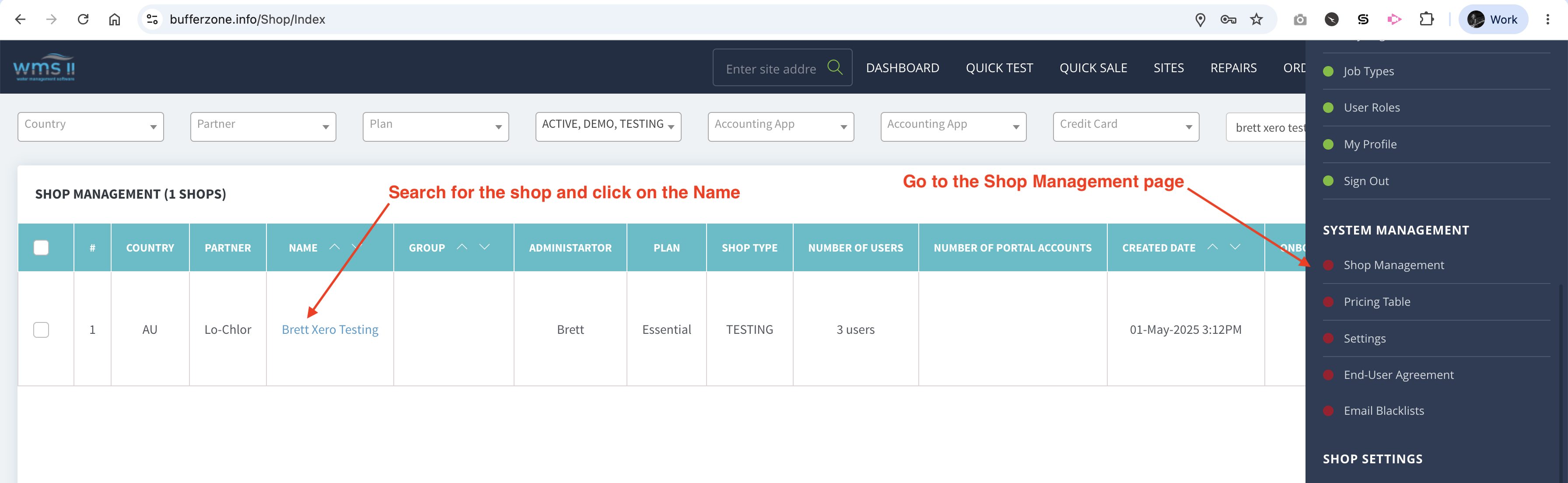Click the WMS II logo
This screenshot has width=1568, height=483.
point(44,67)
